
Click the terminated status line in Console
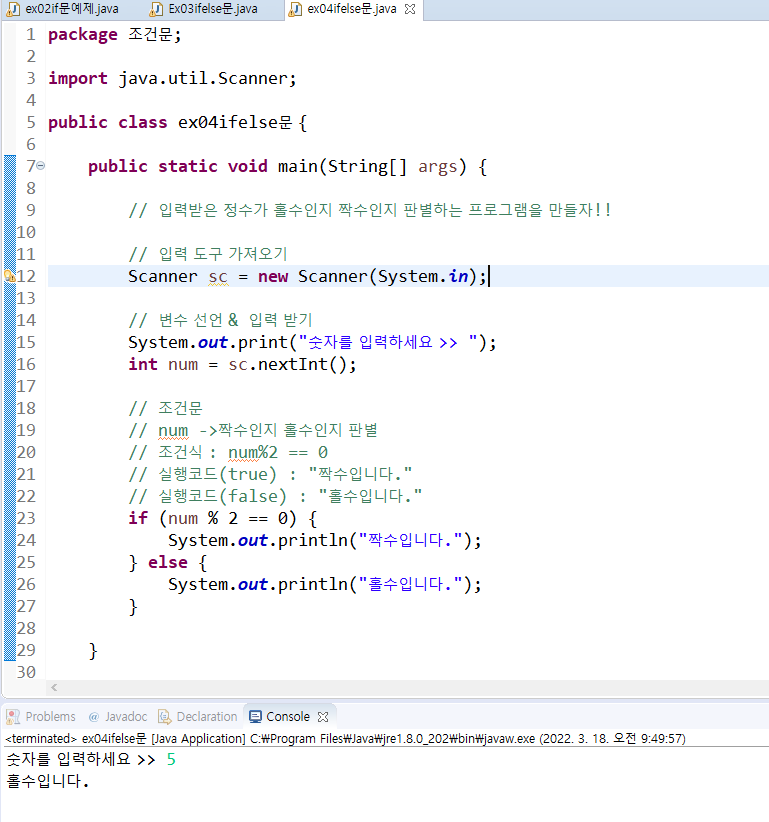click(x=345, y=739)
